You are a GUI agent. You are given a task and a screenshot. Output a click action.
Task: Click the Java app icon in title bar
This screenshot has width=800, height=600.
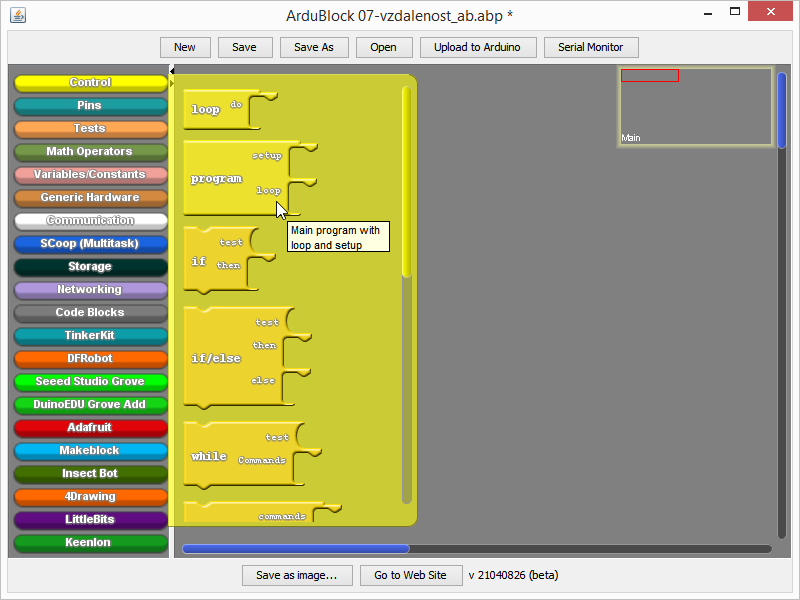pos(18,15)
